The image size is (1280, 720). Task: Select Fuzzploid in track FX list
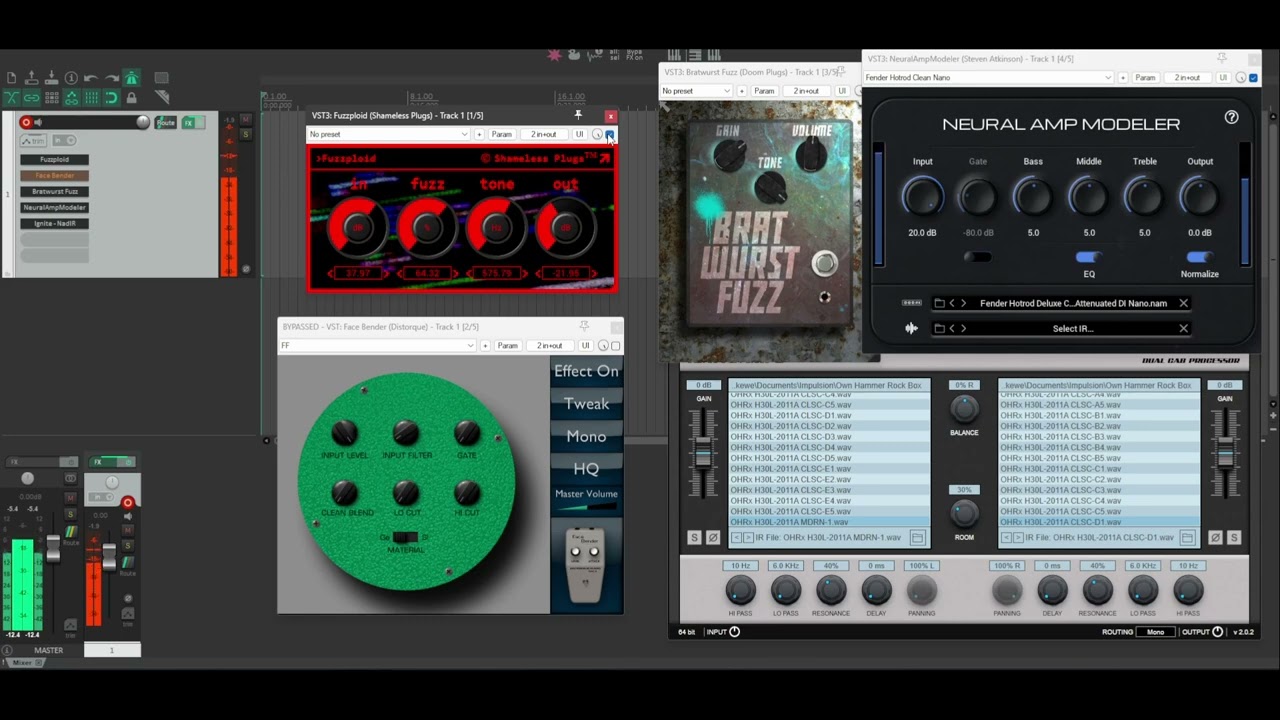54,159
